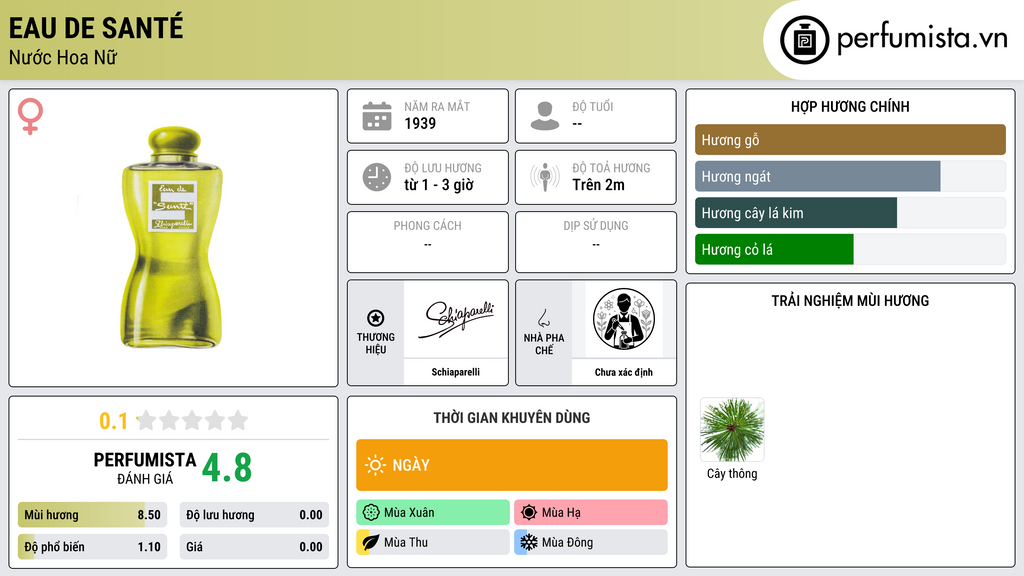Click the Hương ngát accord bar
The image size is (1024, 576).
850,176
